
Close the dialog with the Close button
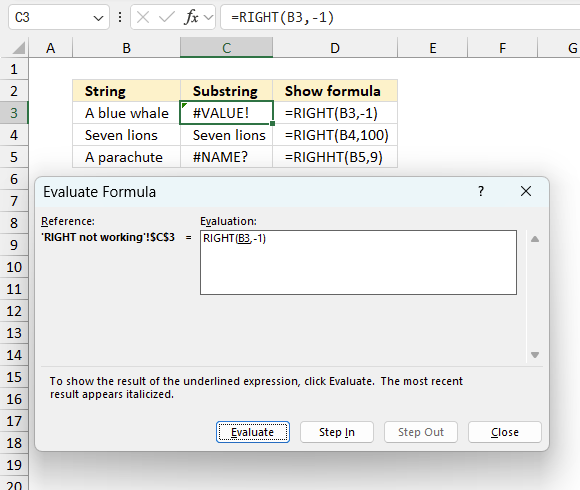click(x=505, y=432)
